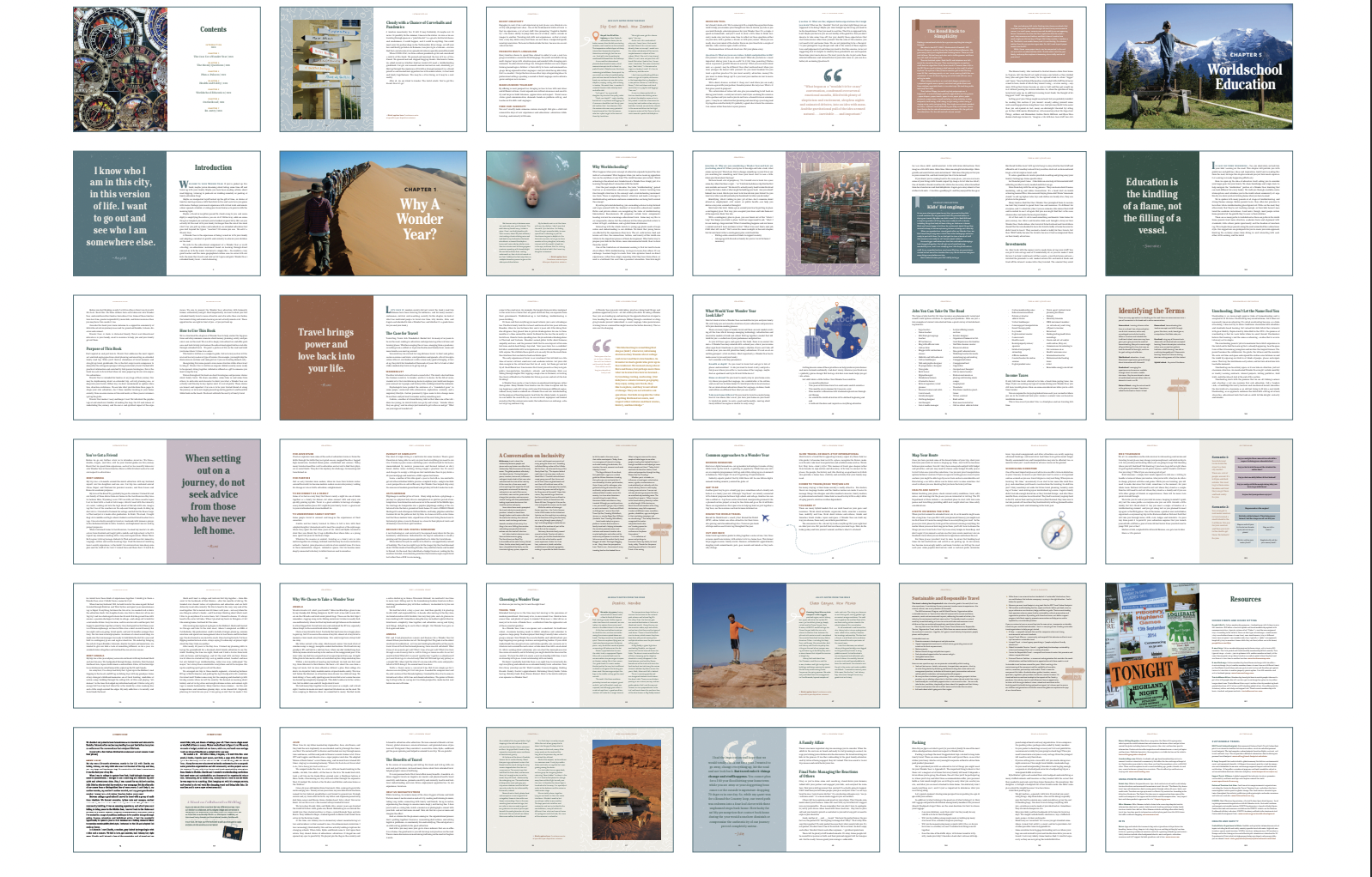This screenshot has height=877, width=1372.
Task: Select 'Why We Chose to Take a Wonder Year'
Action: (x=373, y=646)
